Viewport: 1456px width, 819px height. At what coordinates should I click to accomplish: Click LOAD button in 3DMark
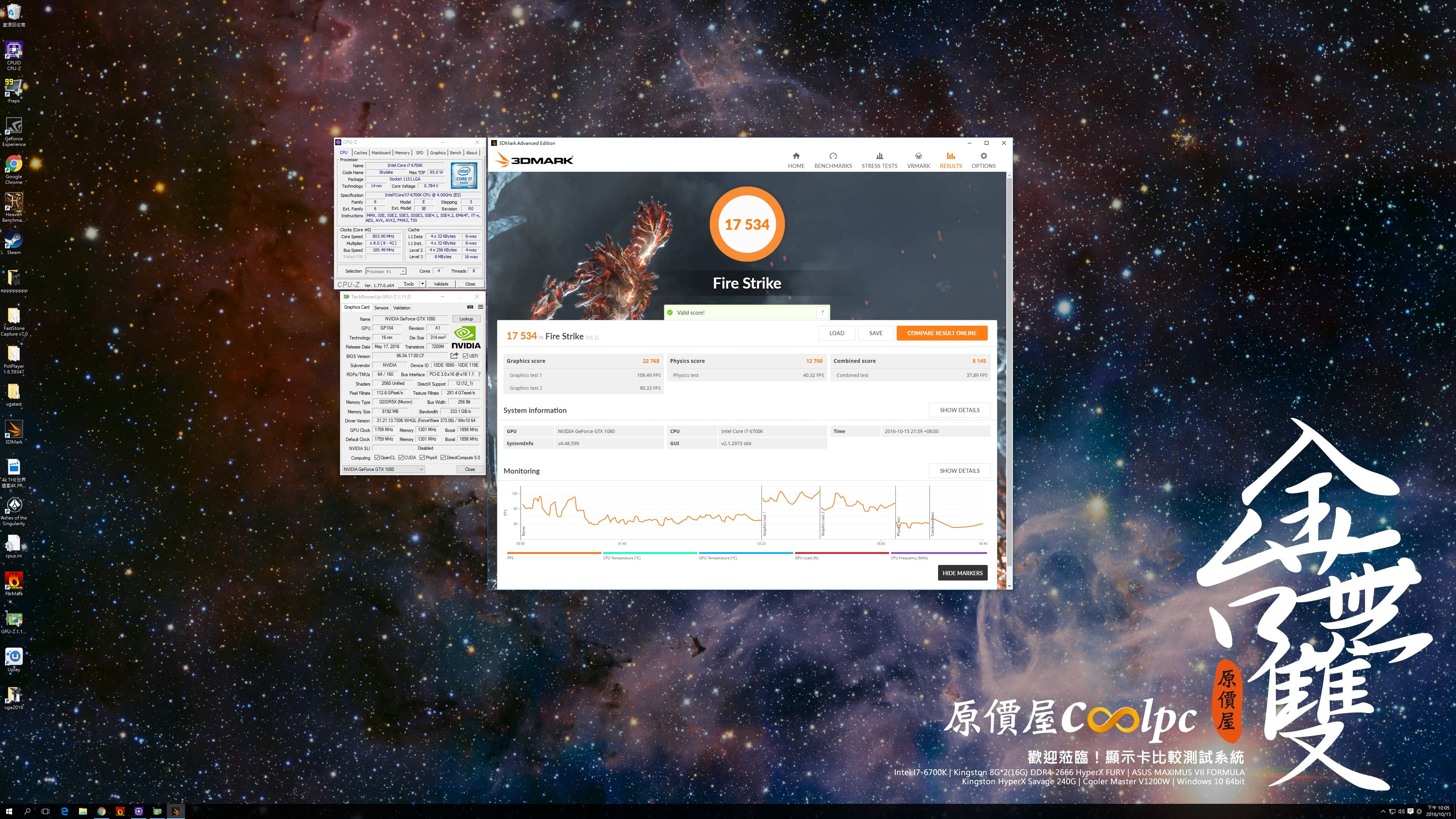coord(836,333)
